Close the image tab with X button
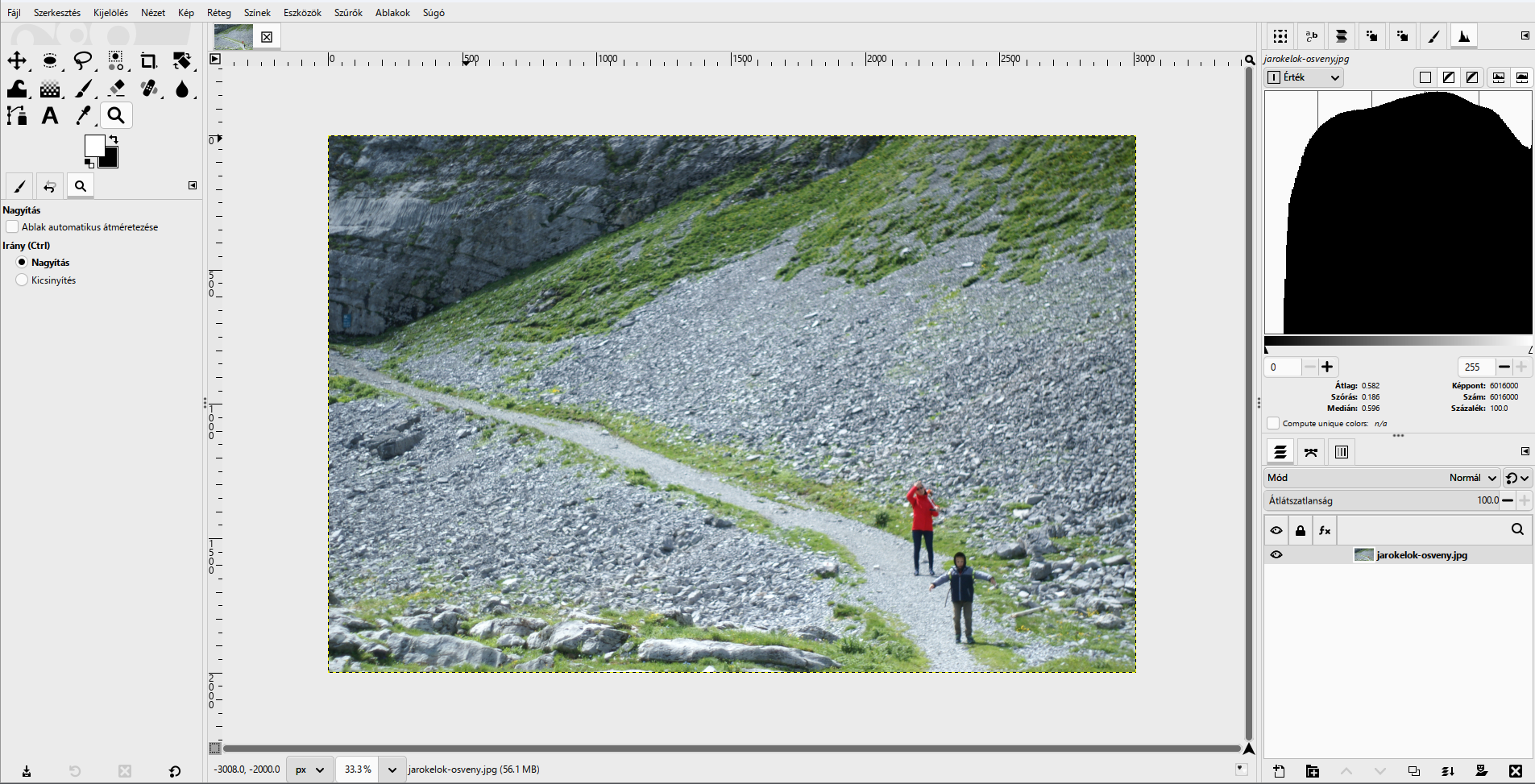The image size is (1535, 784). pos(267,37)
